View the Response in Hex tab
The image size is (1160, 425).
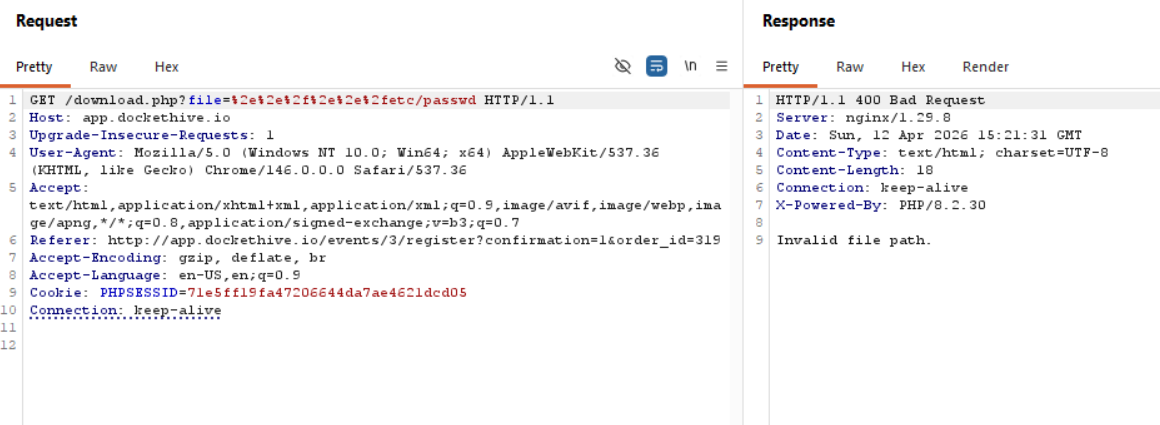pos(912,67)
